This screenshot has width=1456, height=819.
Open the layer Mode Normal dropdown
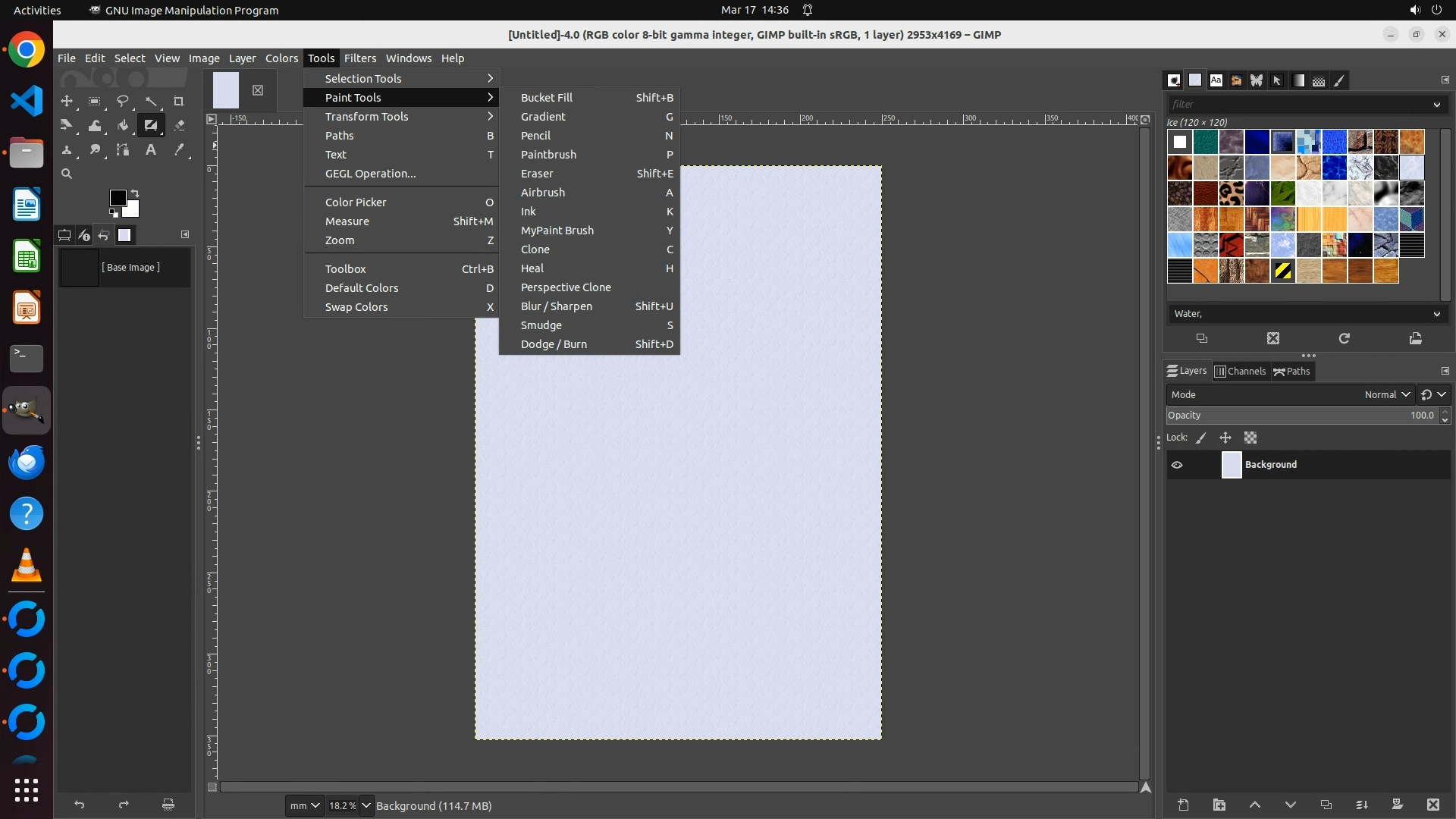pos(1386,394)
